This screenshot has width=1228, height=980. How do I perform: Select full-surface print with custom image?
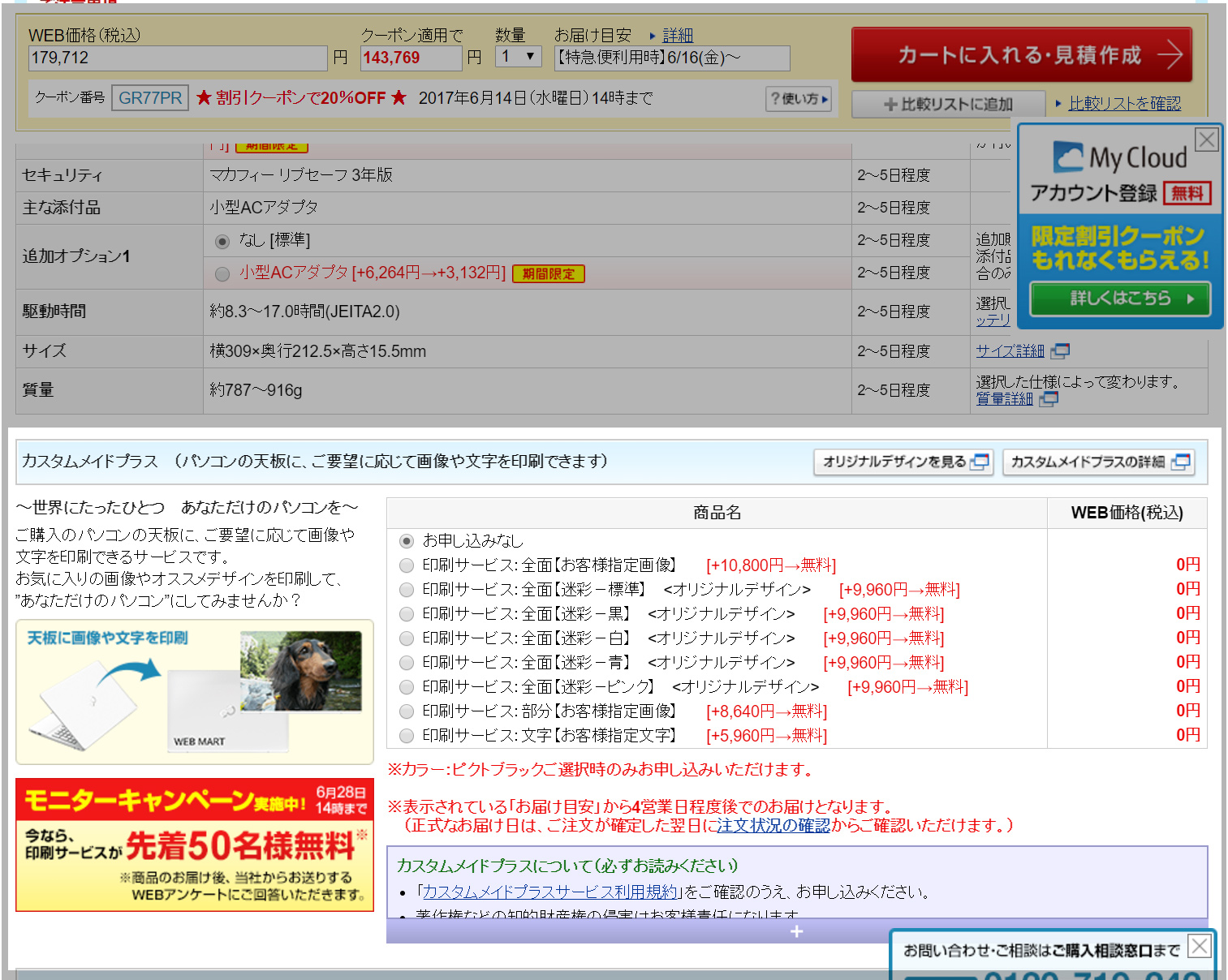(x=407, y=565)
